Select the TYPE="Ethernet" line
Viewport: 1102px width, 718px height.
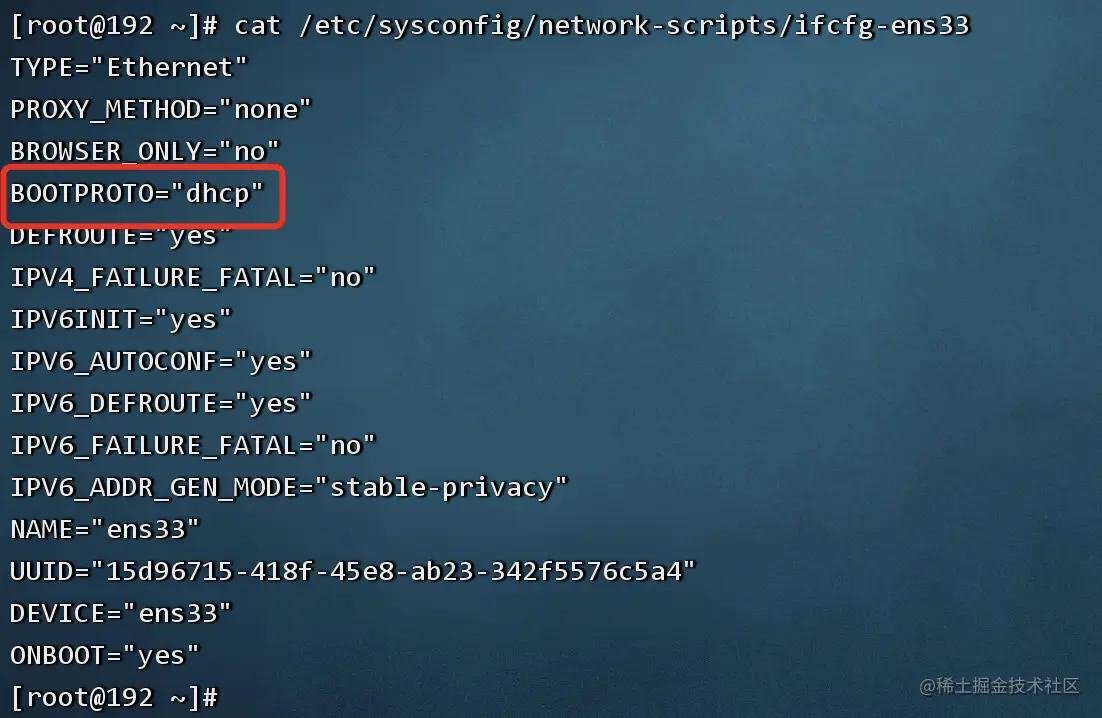129,67
